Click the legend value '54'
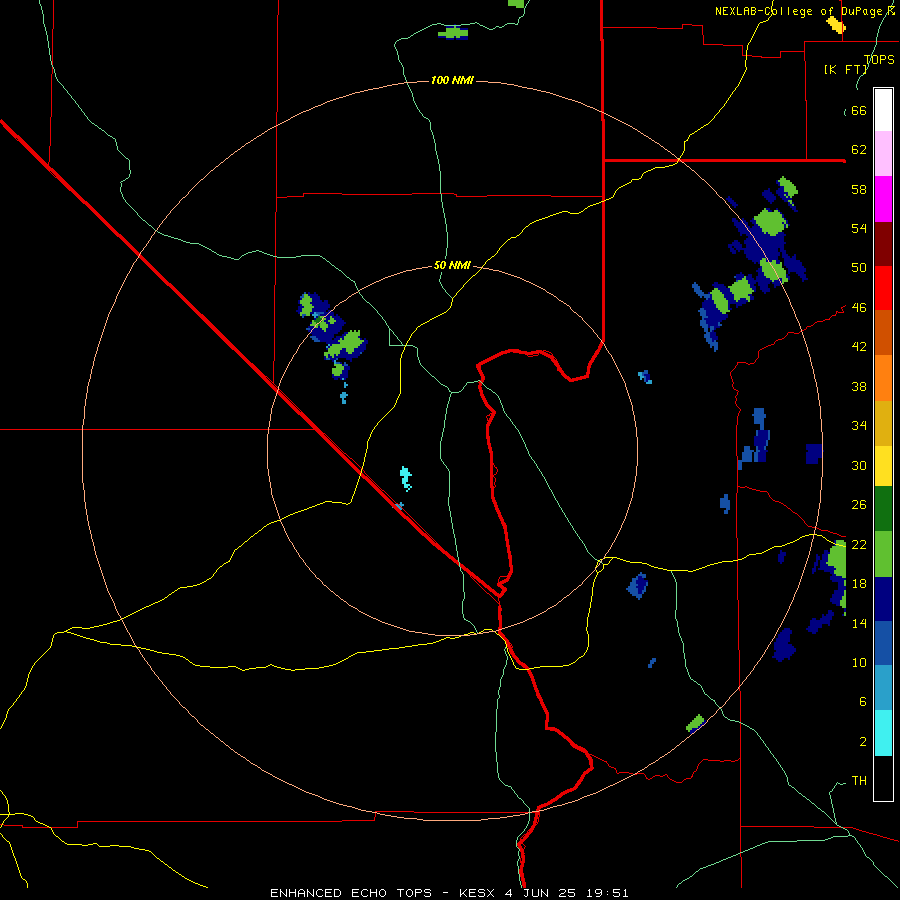900x900 pixels. (859, 228)
